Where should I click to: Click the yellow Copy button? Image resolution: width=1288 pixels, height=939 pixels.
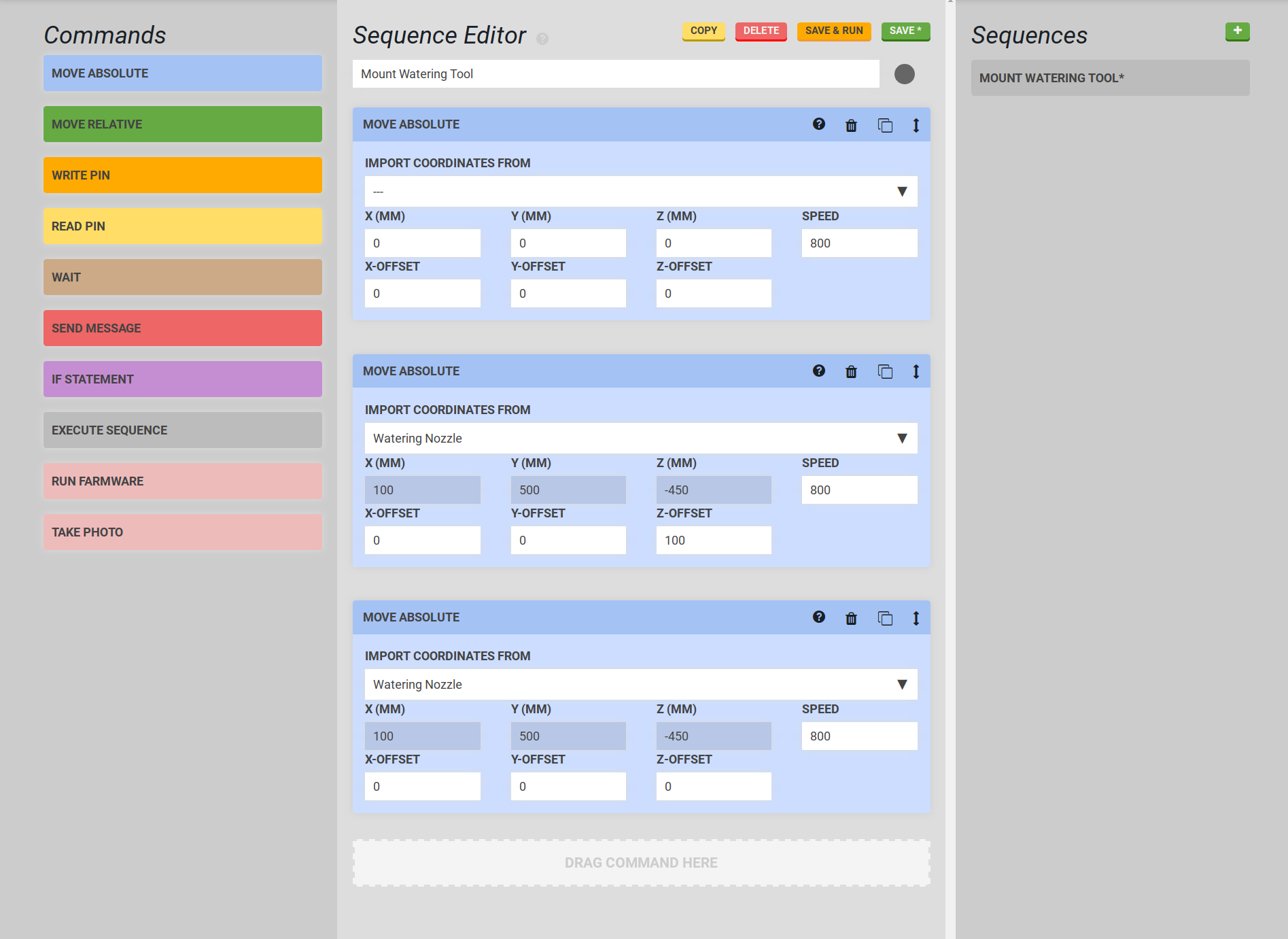pos(703,31)
